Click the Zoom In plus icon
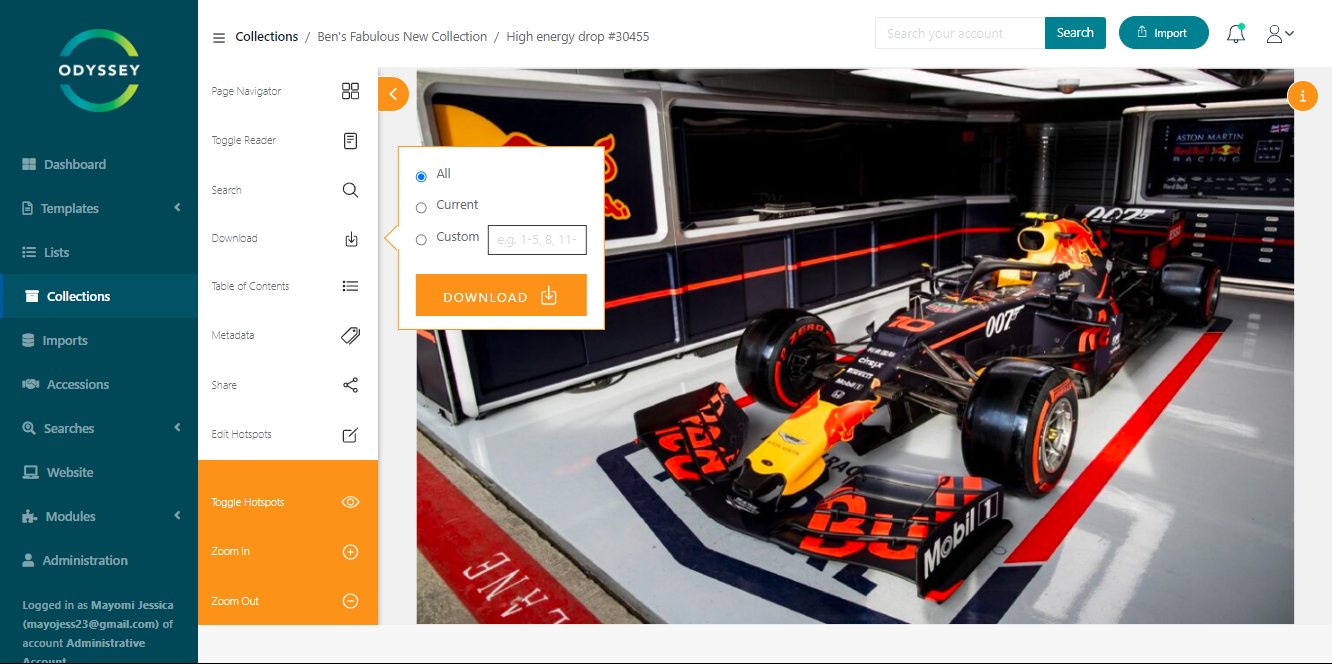Screen dimensions: 1332x664 [x=350, y=552]
